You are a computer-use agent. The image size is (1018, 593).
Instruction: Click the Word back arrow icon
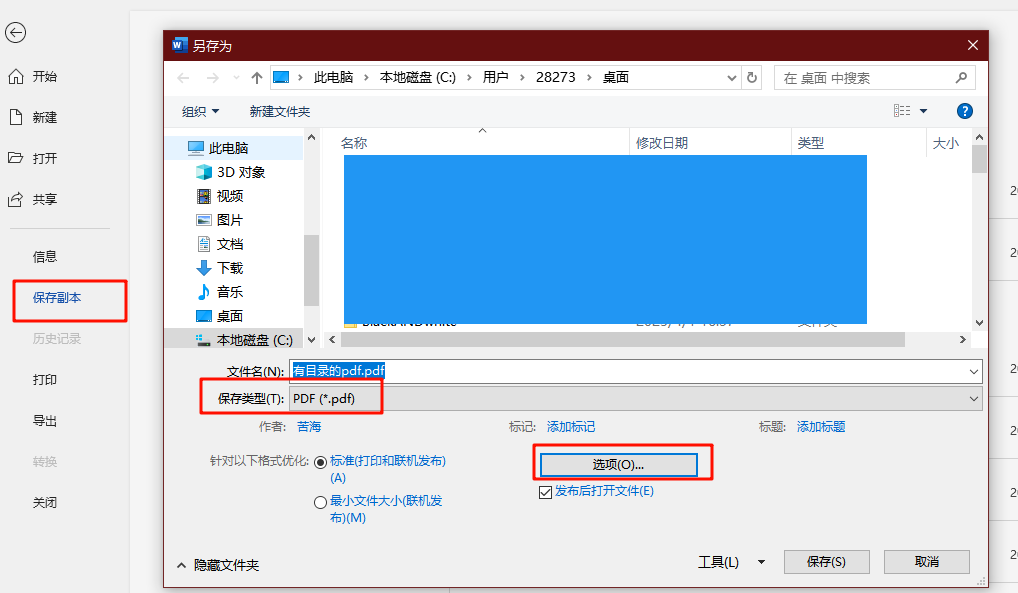click(x=16, y=32)
